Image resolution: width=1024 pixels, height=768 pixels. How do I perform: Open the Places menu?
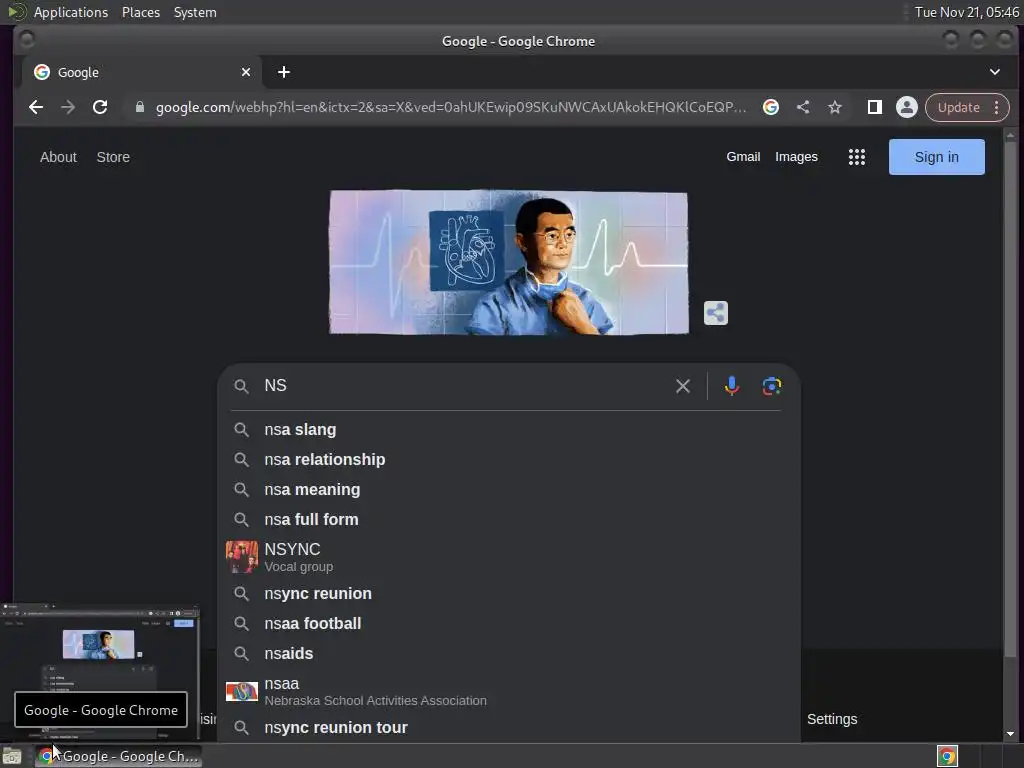pos(140,12)
